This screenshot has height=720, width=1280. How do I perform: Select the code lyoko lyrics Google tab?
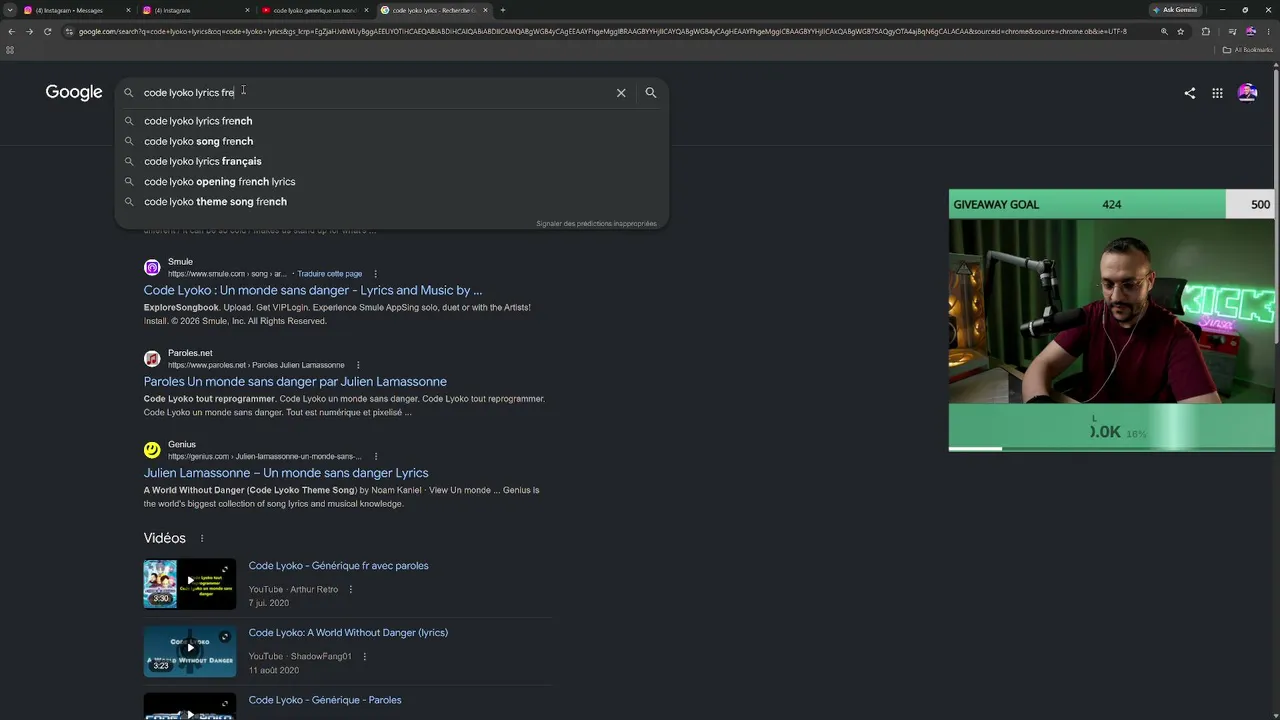[435, 10]
